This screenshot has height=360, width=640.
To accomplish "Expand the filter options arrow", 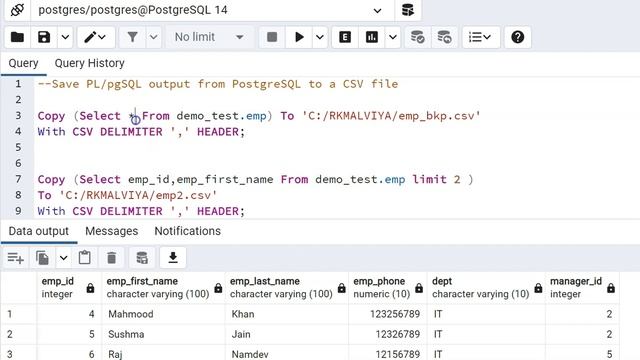I will (153, 37).
